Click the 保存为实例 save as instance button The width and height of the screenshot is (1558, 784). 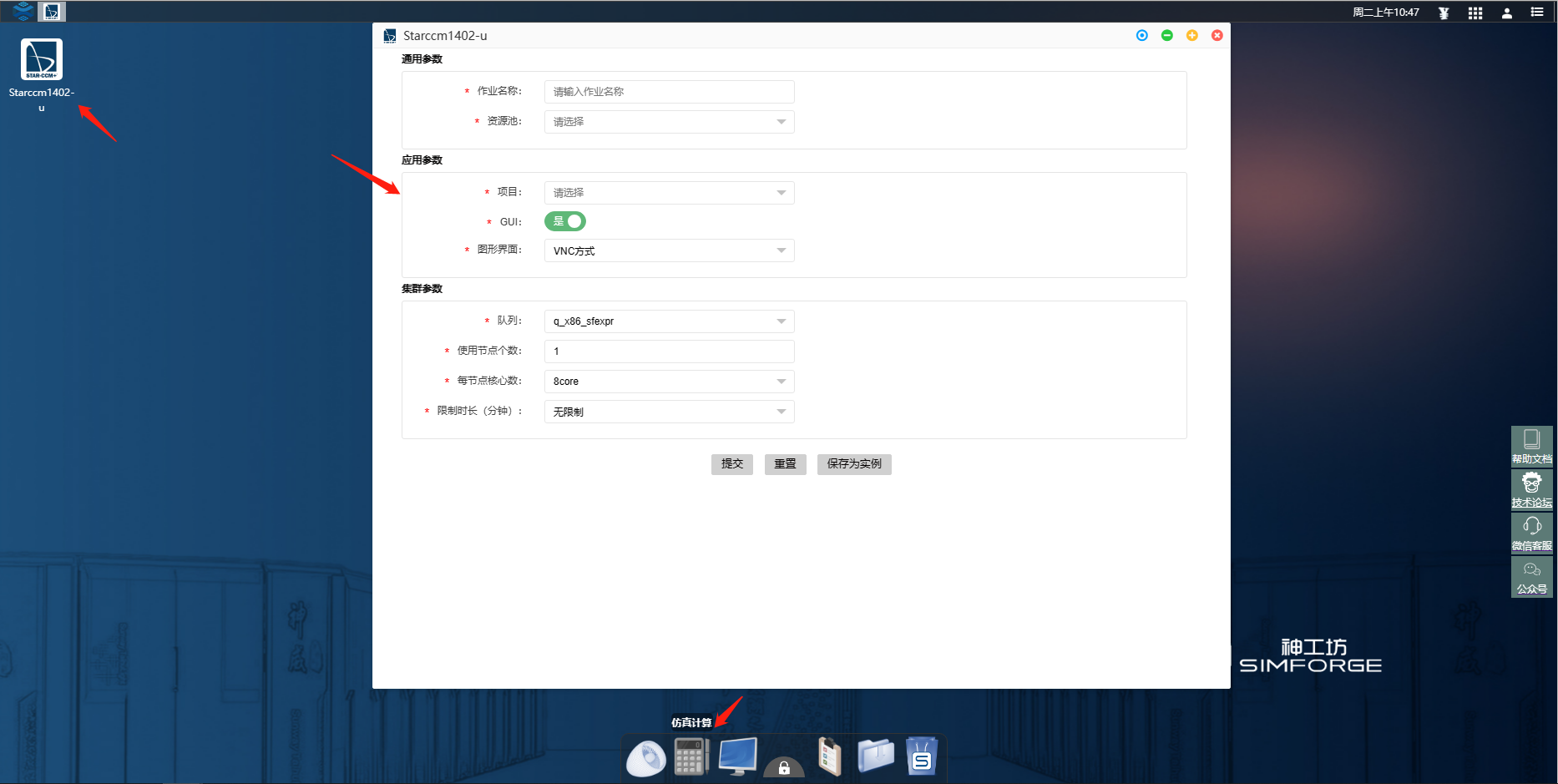point(854,464)
